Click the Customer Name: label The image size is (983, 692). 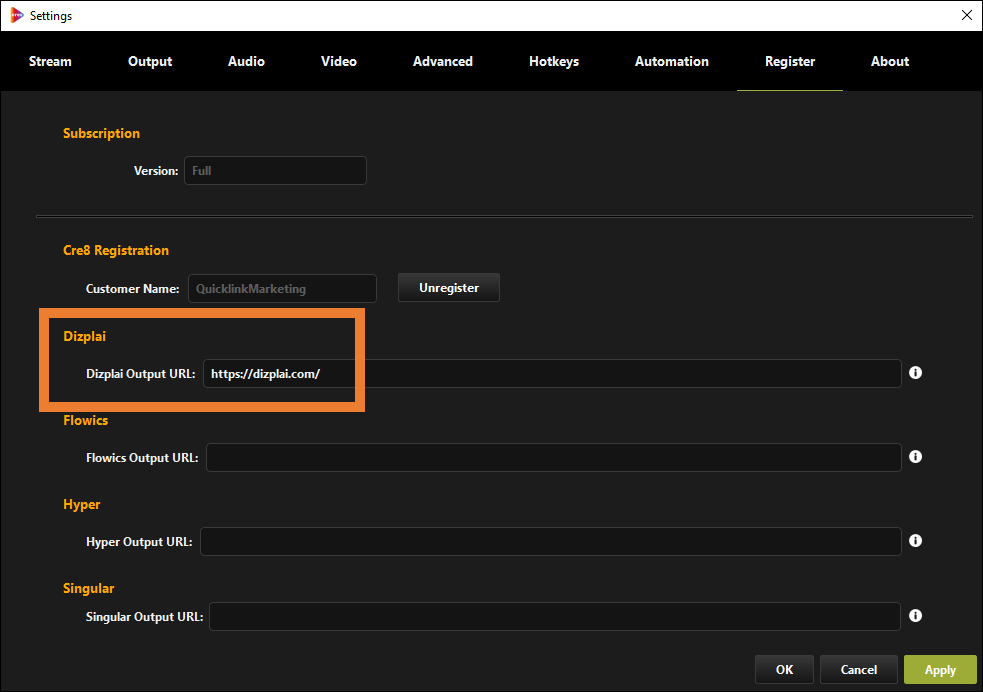pos(132,289)
